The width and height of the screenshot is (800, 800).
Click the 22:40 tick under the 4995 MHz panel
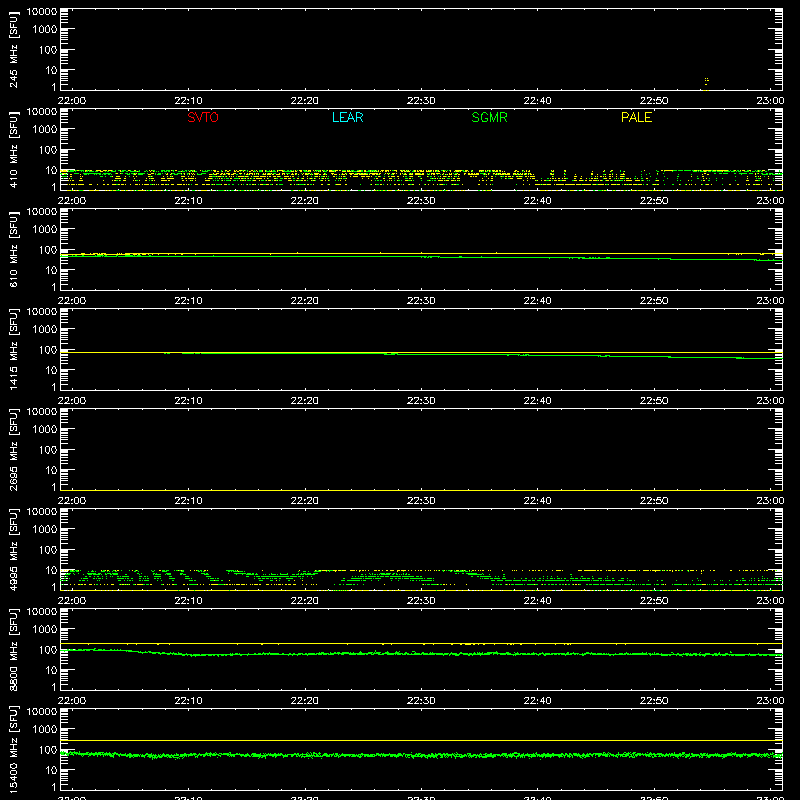pyautogui.click(x=537, y=601)
